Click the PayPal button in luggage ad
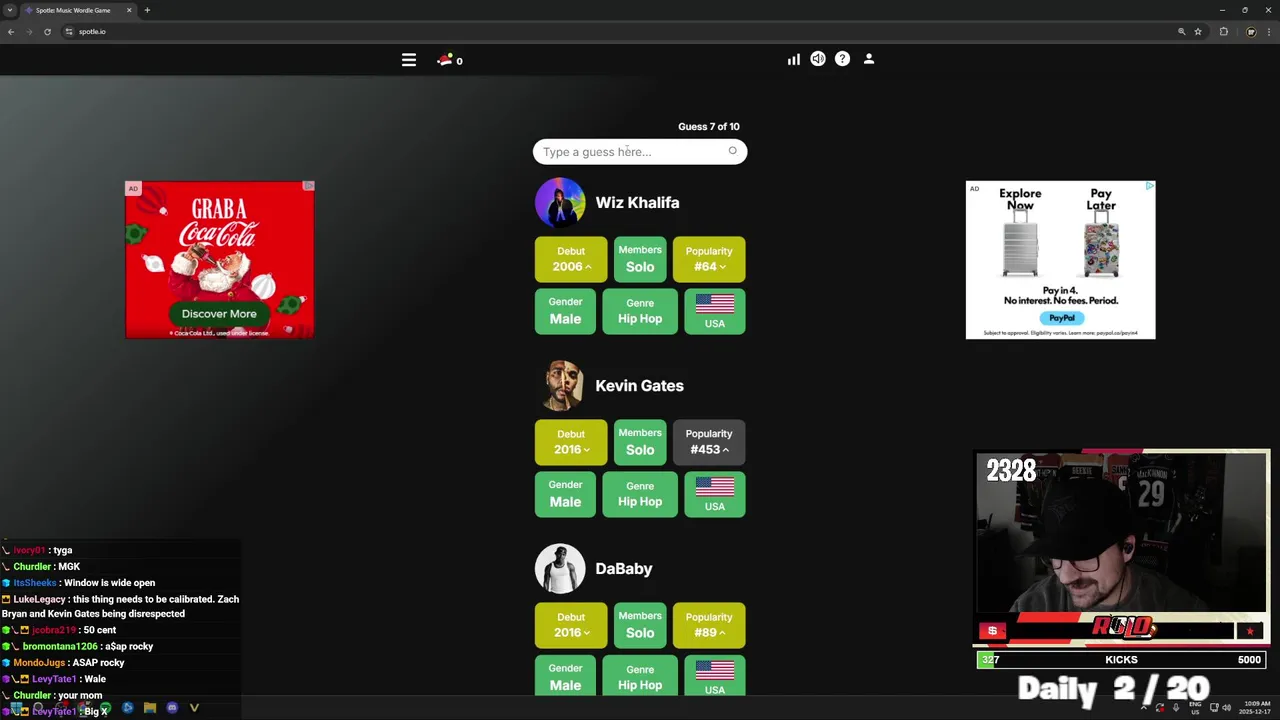 point(1061,318)
